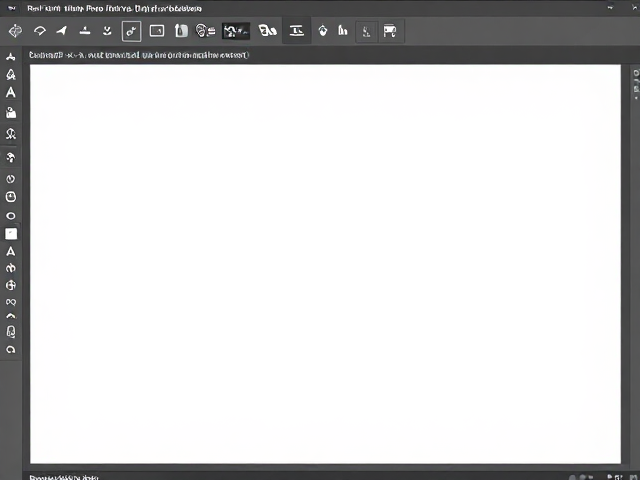This screenshot has height=480, width=640.
Task: Click the rounded square clock icon in sidebar
Action: (x=11, y=197)
